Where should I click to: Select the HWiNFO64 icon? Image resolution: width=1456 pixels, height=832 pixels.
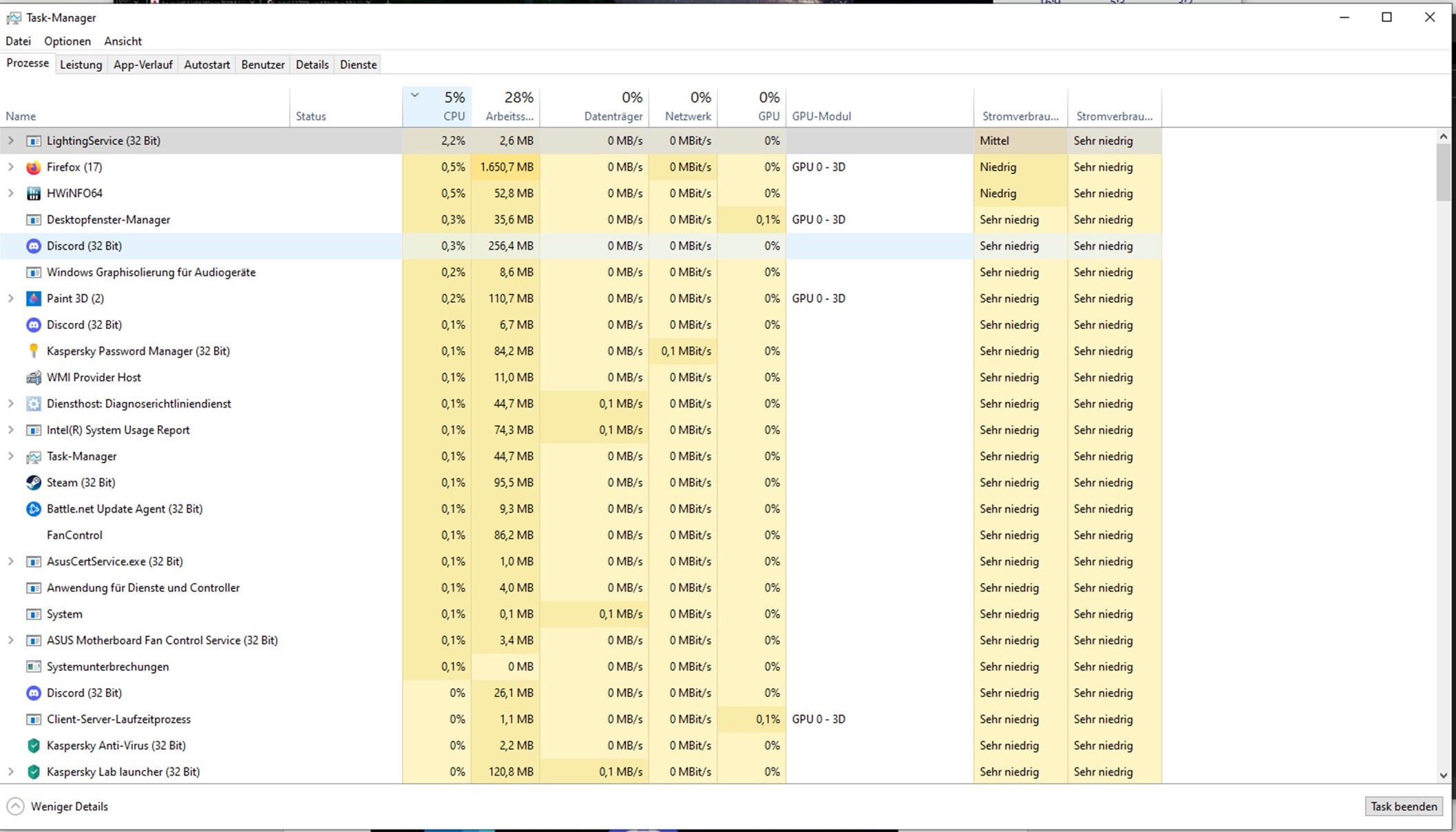(33, 193)
